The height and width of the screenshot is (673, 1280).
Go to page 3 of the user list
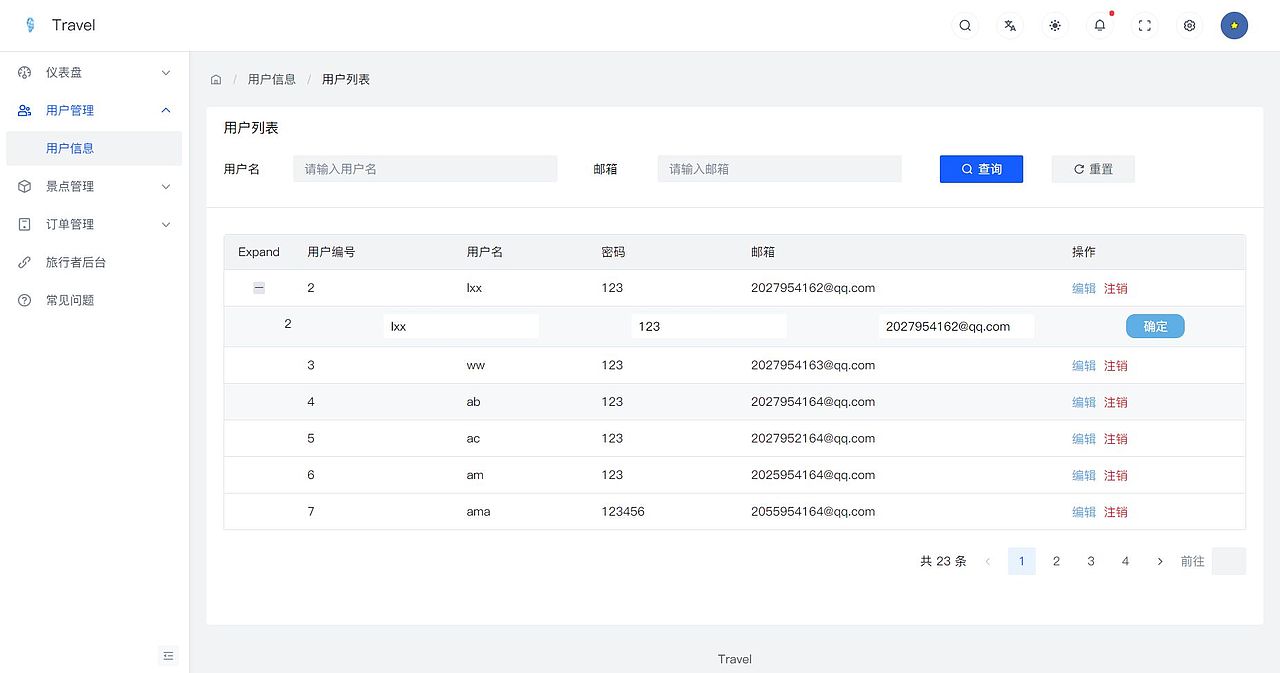click(x=1090, y=561)
